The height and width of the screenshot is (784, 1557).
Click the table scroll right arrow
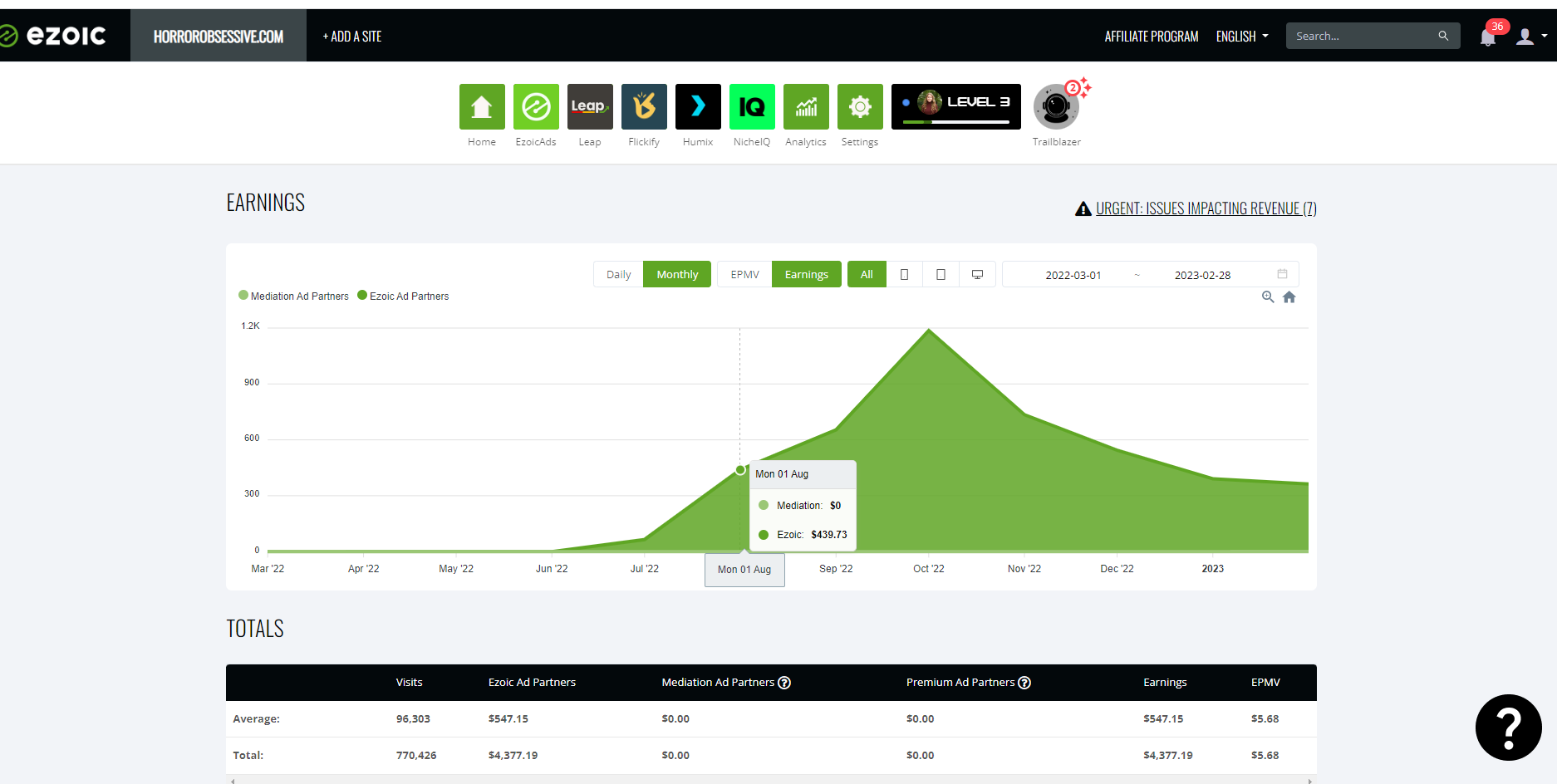click(x=1310, y=781)
